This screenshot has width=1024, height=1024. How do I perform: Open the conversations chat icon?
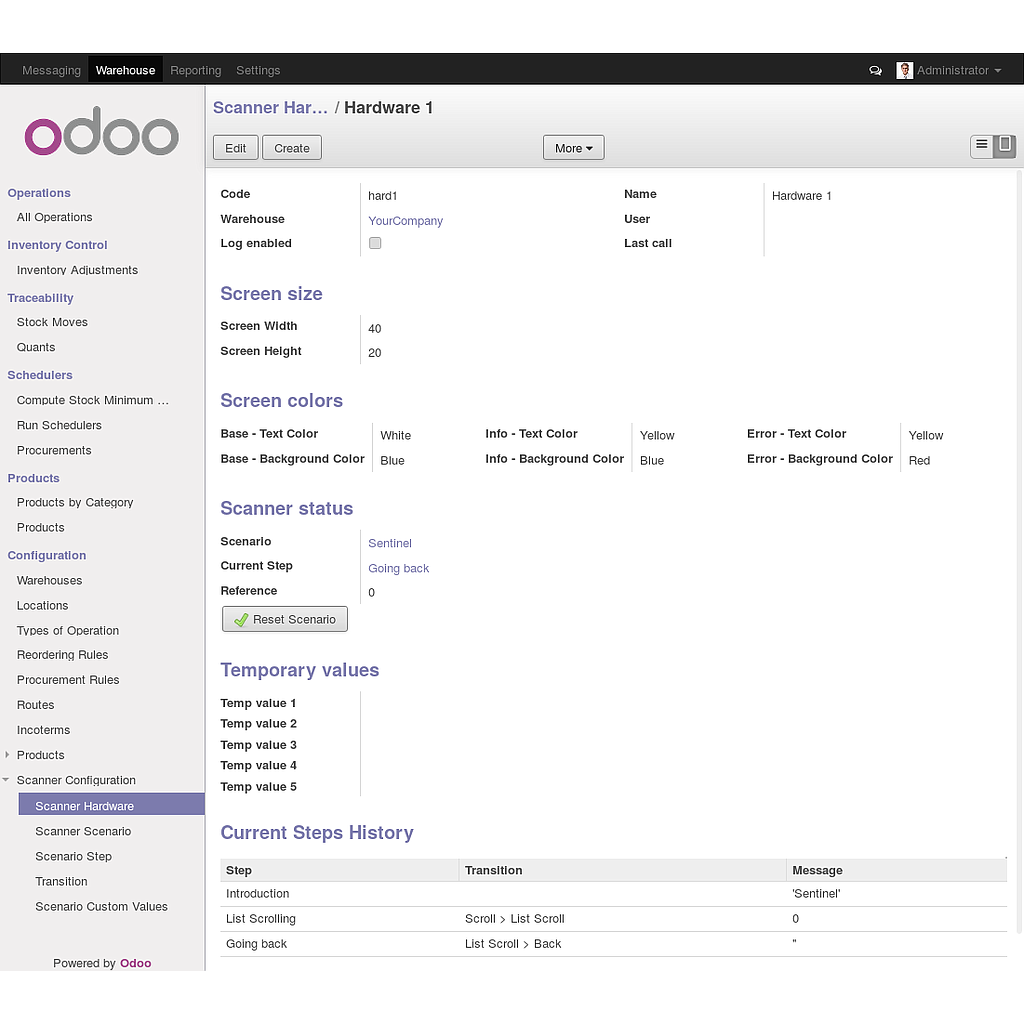[875, 71]
